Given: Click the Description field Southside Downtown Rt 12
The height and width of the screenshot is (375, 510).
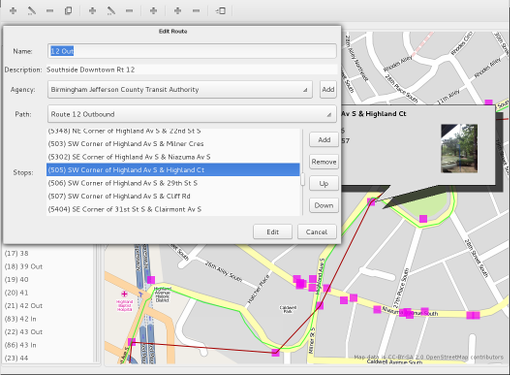Looking at the screenshot, I should (x=192, y=70).
